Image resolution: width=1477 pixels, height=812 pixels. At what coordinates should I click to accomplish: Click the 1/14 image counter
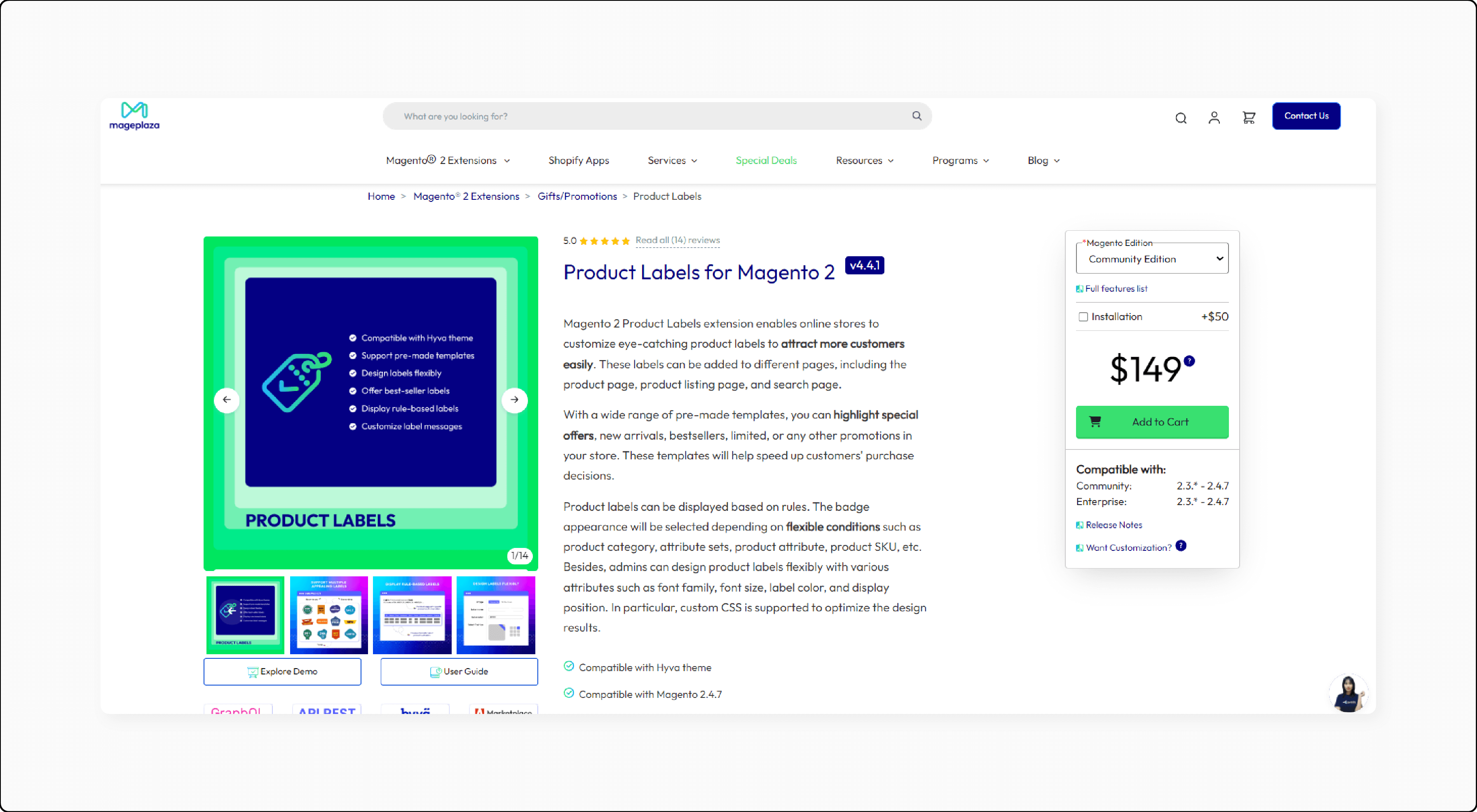pos(520,555)
